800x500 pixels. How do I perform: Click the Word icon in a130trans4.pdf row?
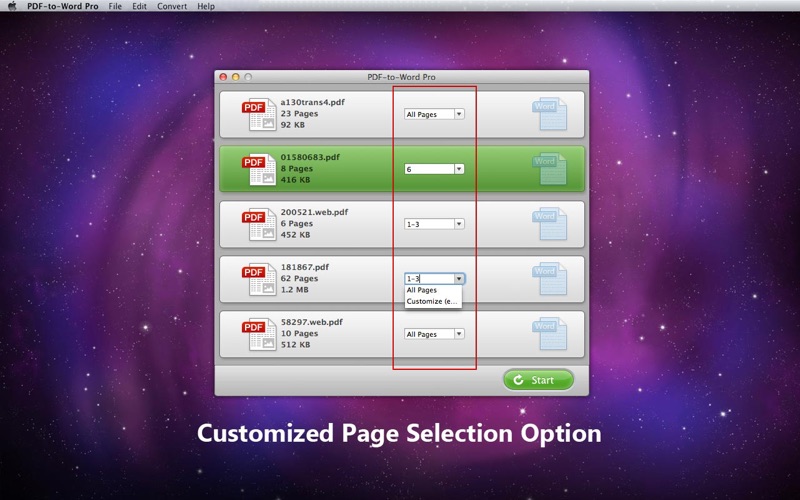click(549, 114)
